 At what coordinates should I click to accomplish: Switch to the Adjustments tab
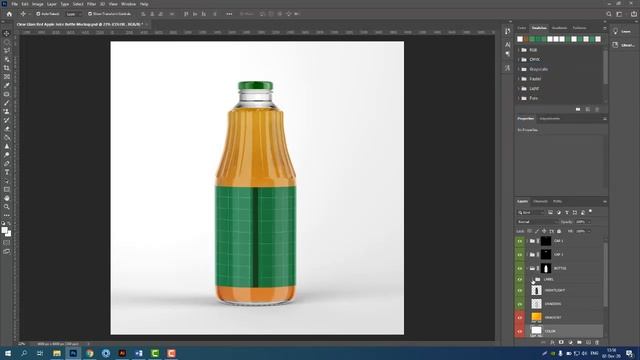click(x=550, y=119)
